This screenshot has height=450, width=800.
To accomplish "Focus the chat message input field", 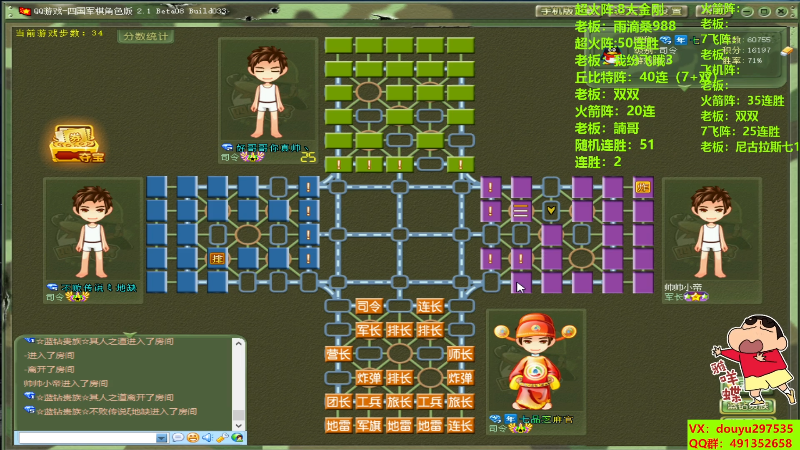I will coord(88,438).
